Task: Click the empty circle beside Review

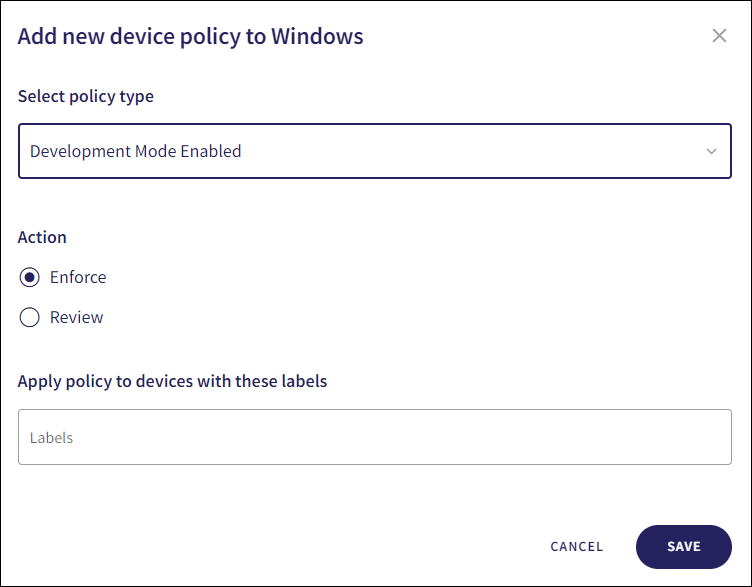Action: coord(30,317)
